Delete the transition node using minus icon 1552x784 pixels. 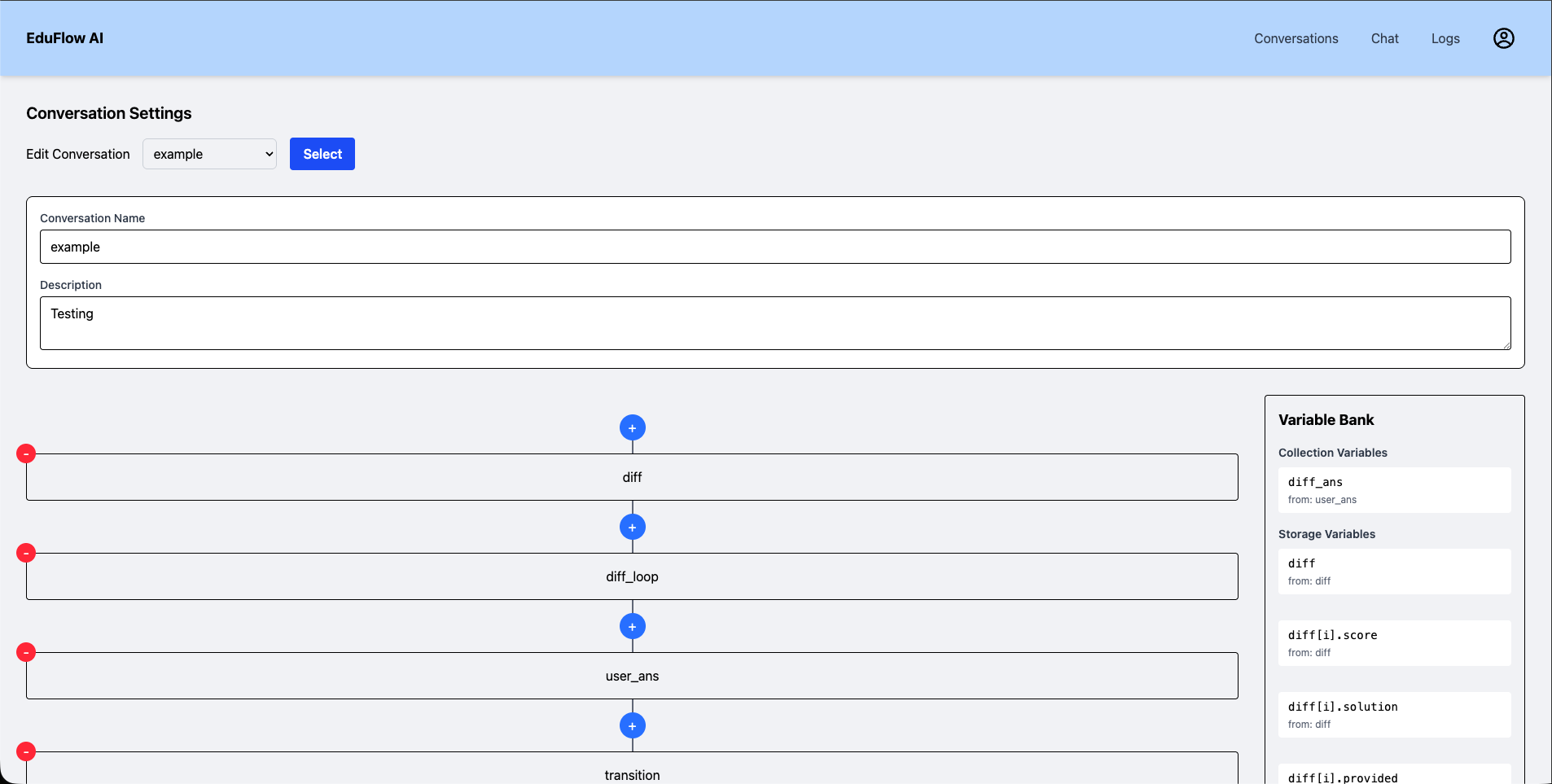26,751
